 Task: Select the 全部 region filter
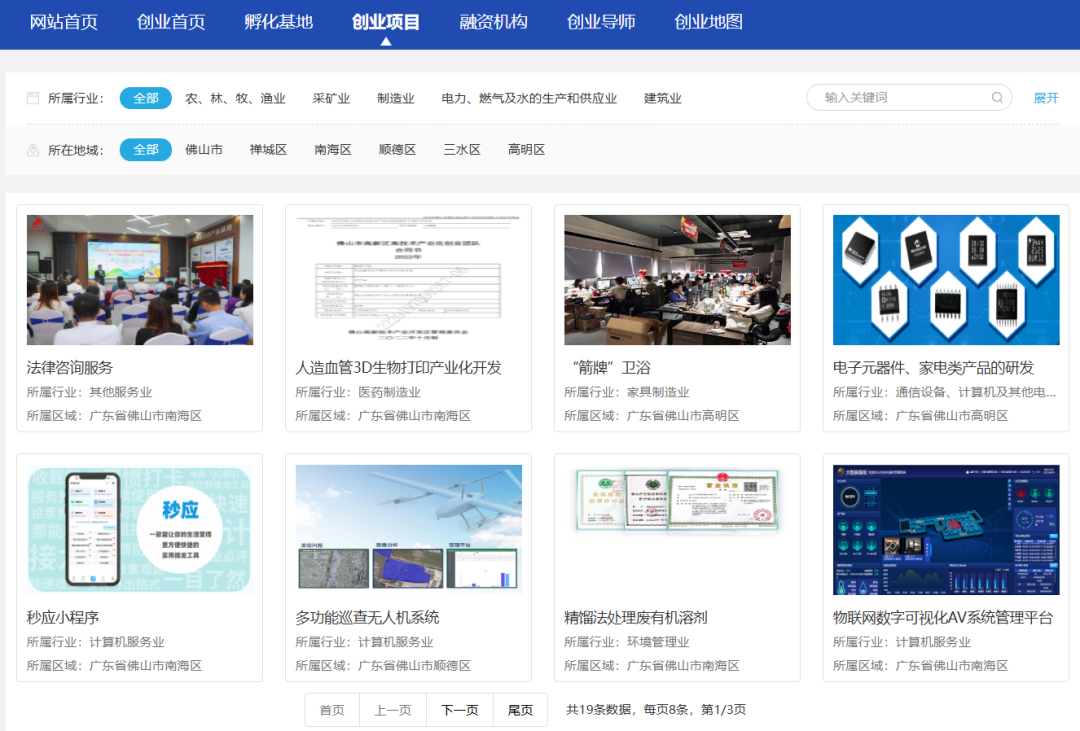pos(145,150)
